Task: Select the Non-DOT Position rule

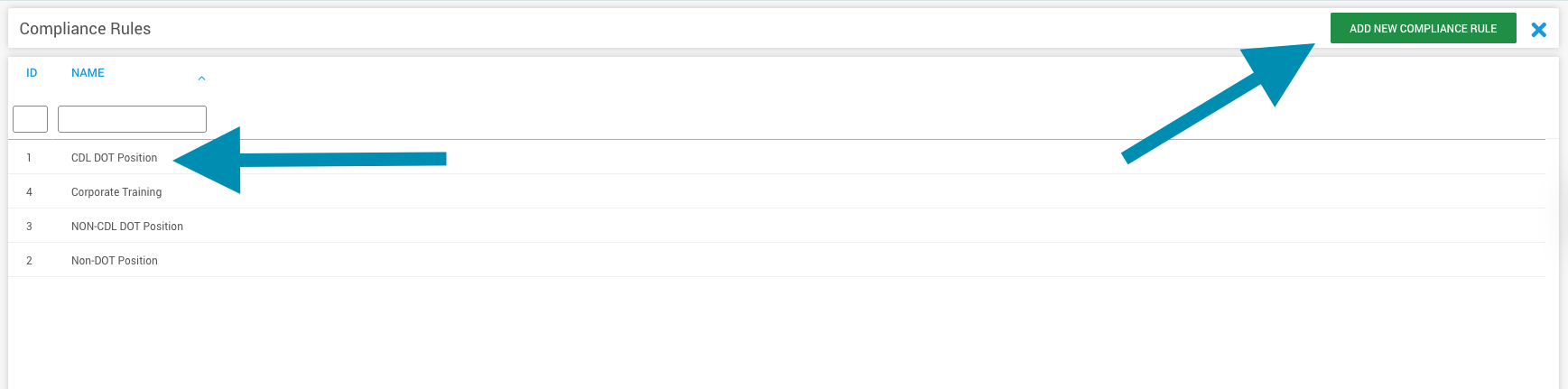Action: point(115,261)
